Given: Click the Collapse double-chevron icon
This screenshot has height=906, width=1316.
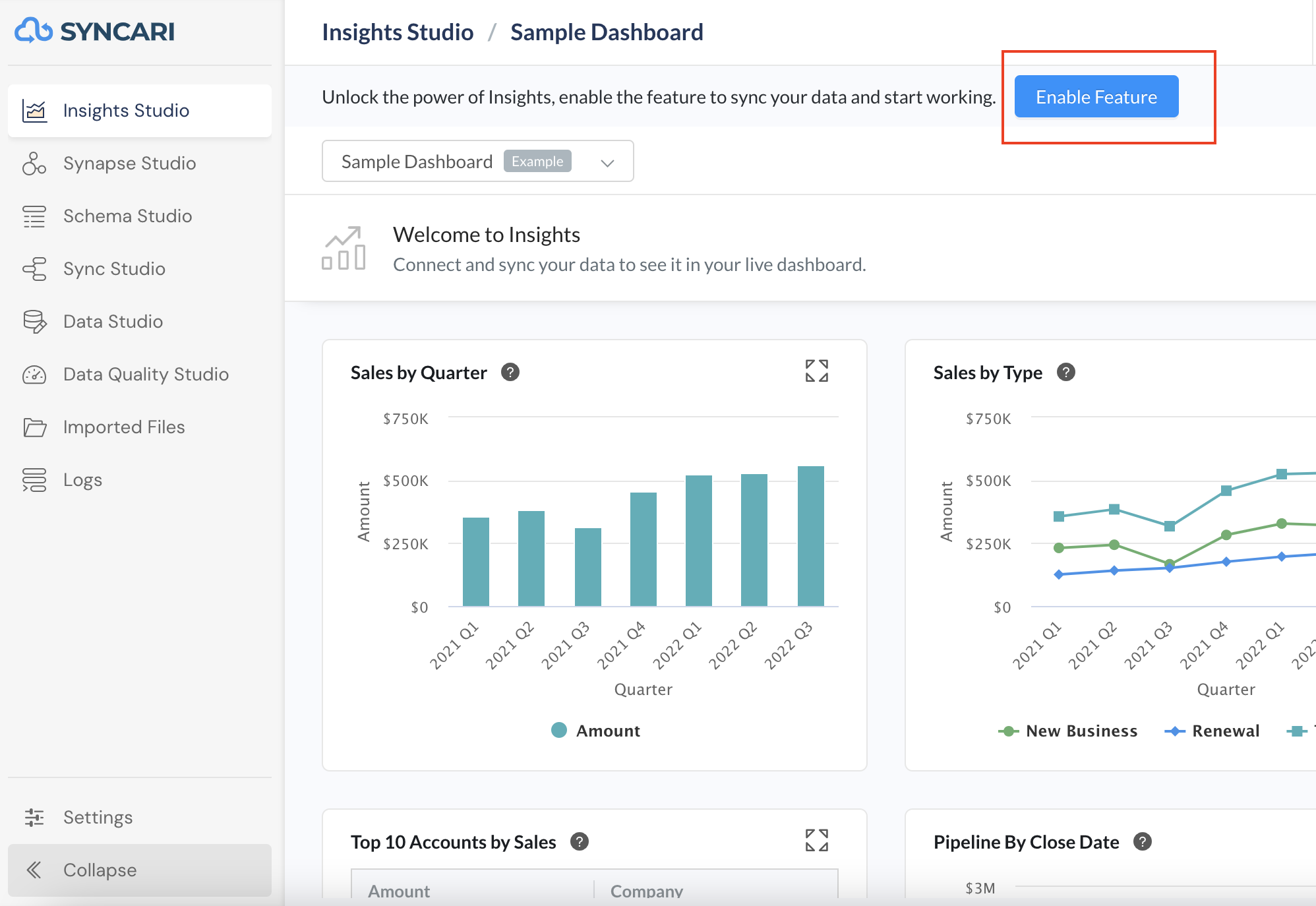Looking at the screenshot, I should (x=34, y=870).
